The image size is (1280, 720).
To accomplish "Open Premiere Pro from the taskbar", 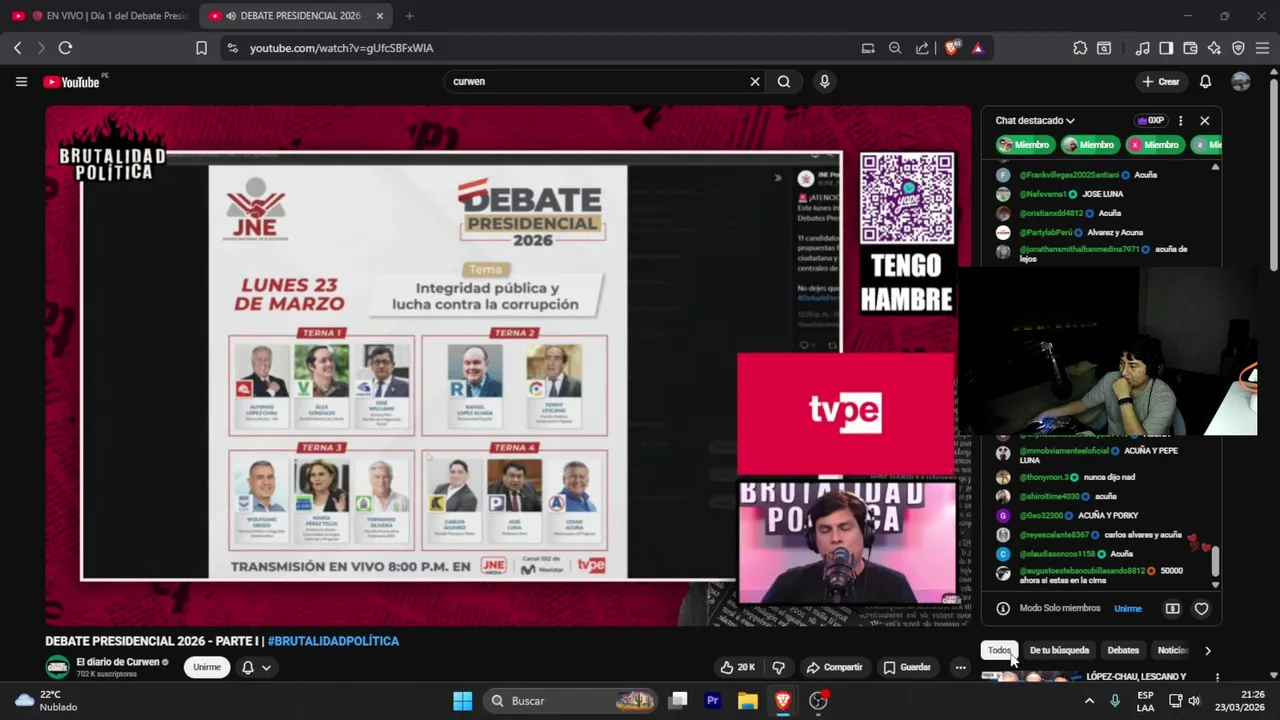I will point(713,701).
